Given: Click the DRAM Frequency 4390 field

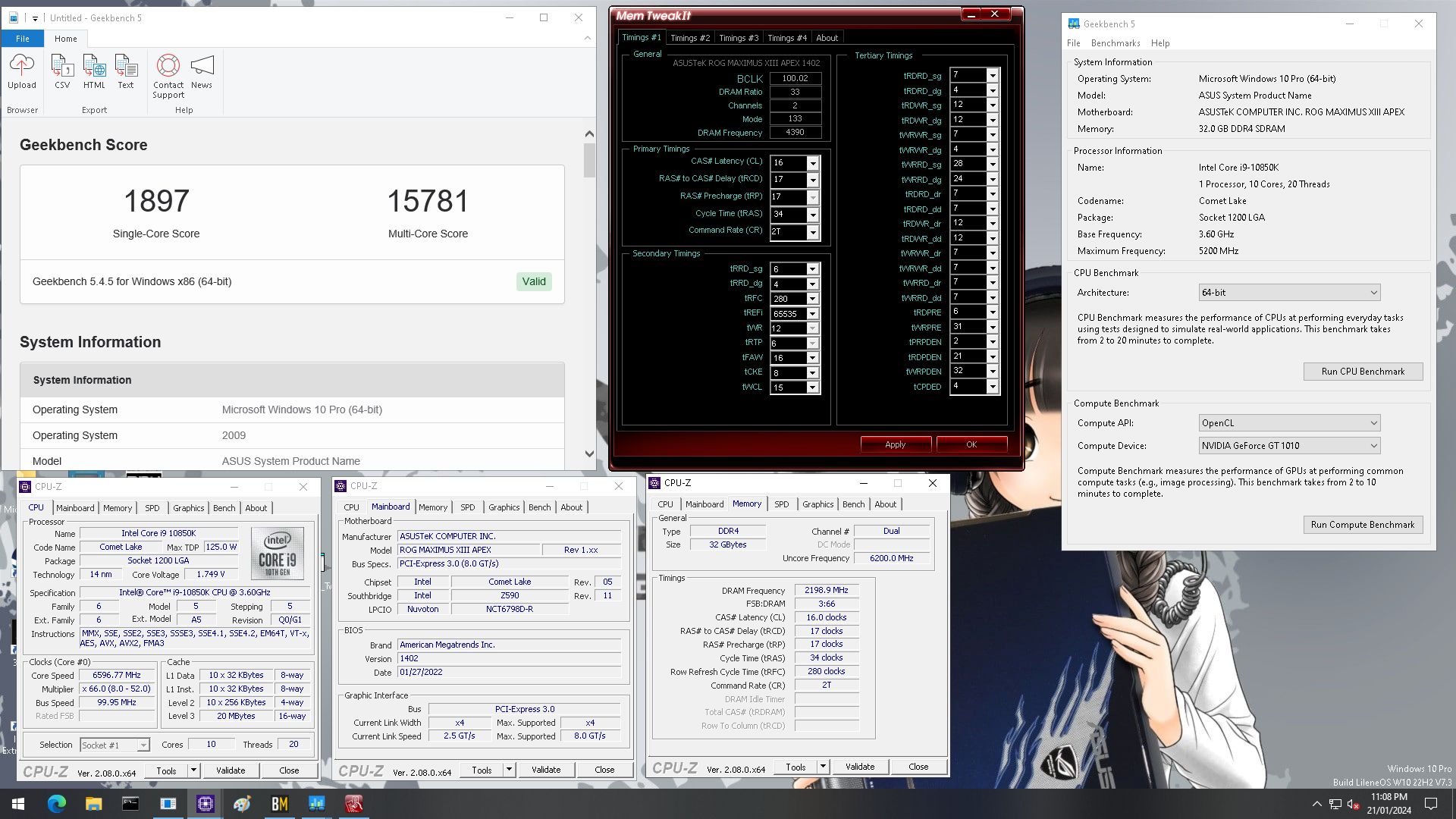Looking at the screenshot, I should click(x=795, y=132).
